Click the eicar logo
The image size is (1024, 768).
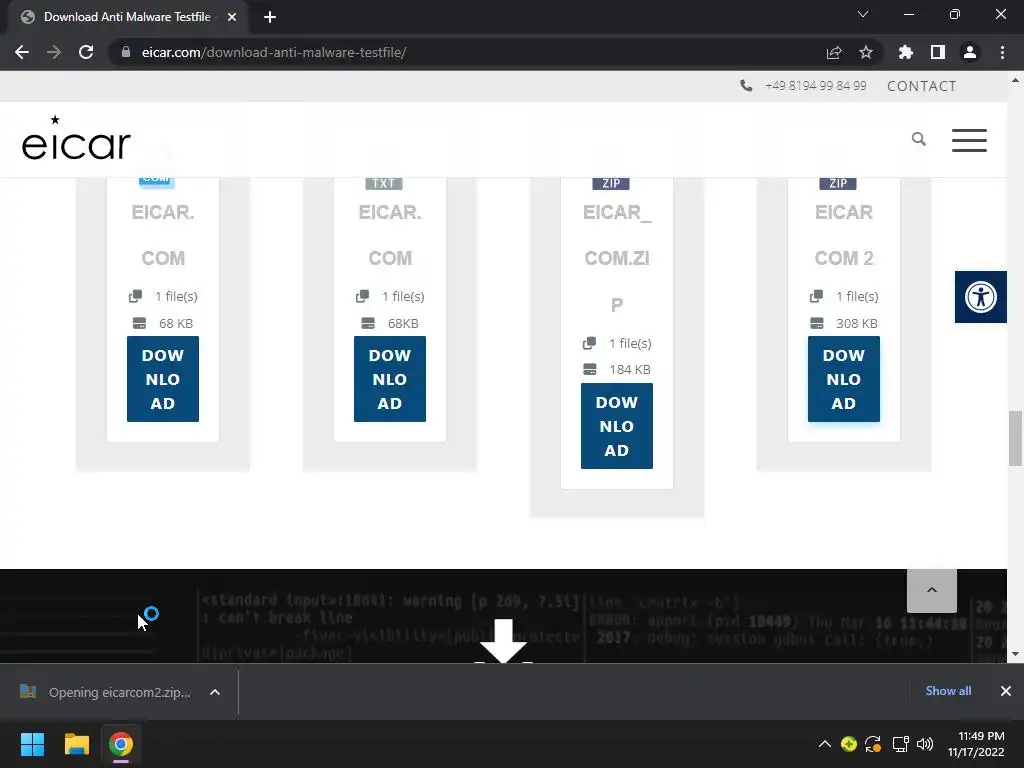click(76, 138)
